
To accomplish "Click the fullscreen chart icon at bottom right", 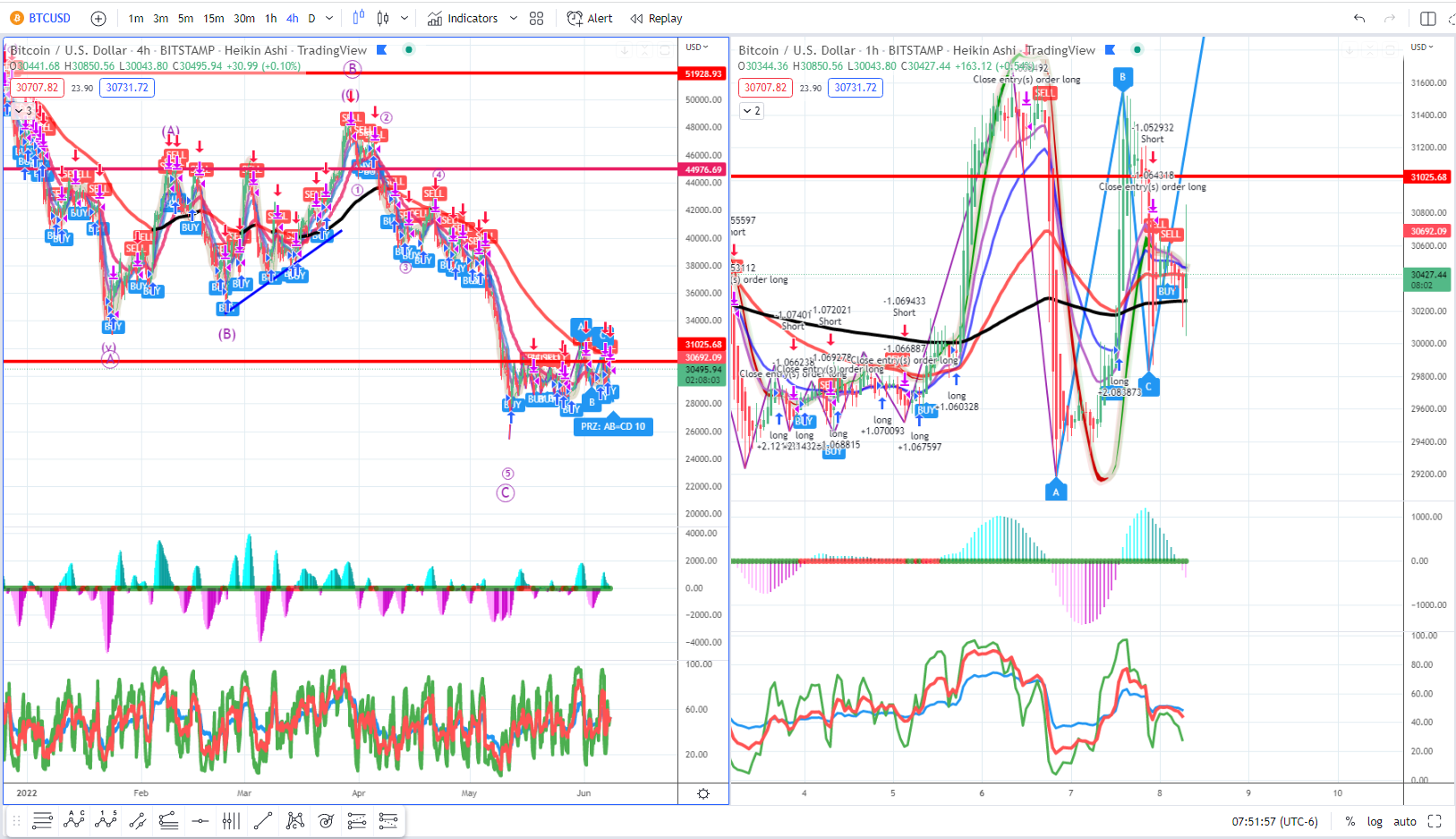I will (1435, 821).
